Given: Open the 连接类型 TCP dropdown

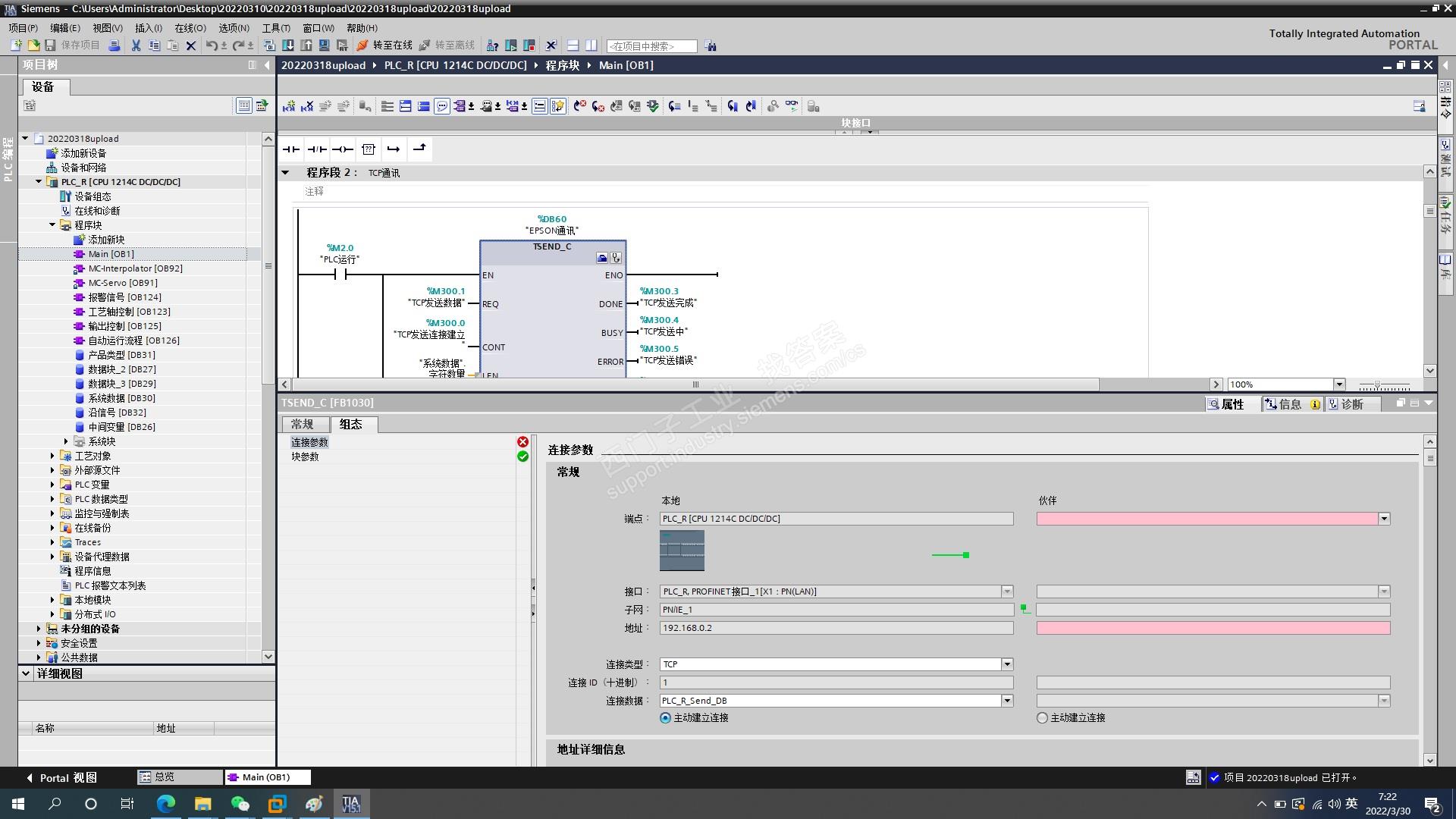Looking at the screenshot, I should [1007, 664].
